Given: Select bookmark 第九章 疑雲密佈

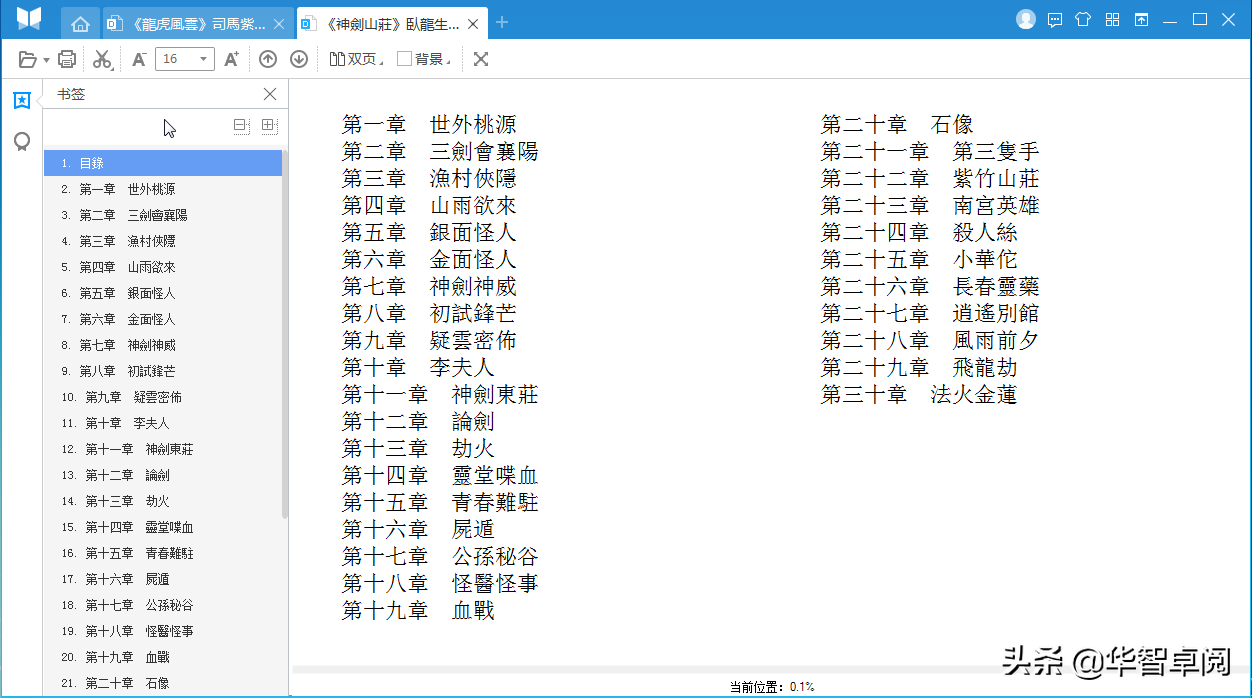Looking at the screenshot, I should pyautogui.click(x=163, y=397).
